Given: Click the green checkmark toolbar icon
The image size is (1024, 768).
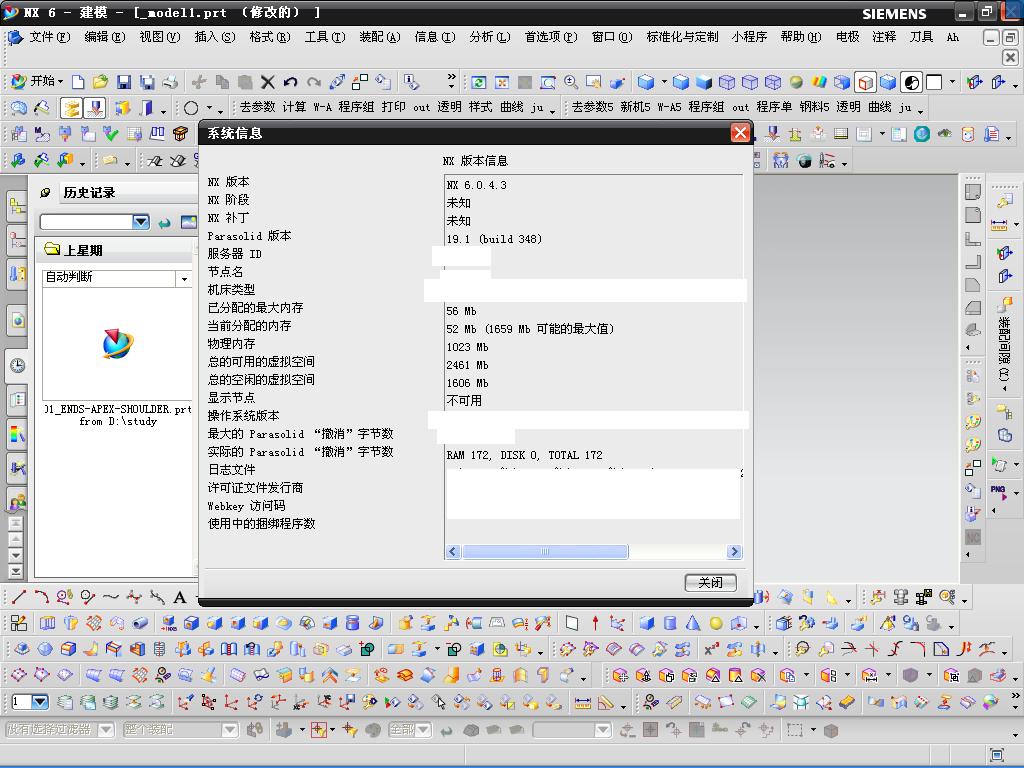Looking at the screenshot, I should [x=111, y=134].
